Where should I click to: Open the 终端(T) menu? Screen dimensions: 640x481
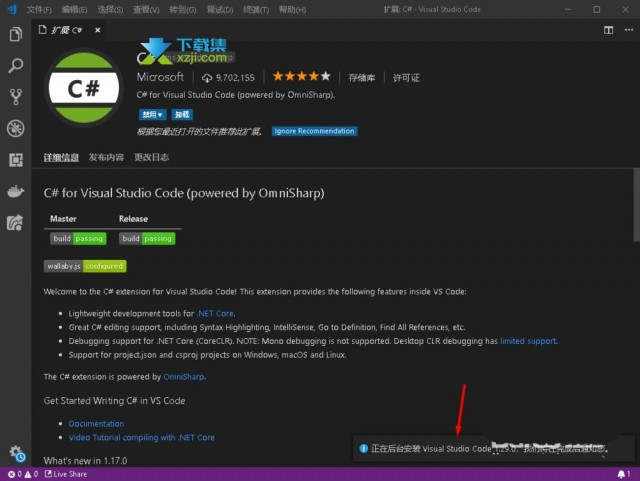(256, 9)
